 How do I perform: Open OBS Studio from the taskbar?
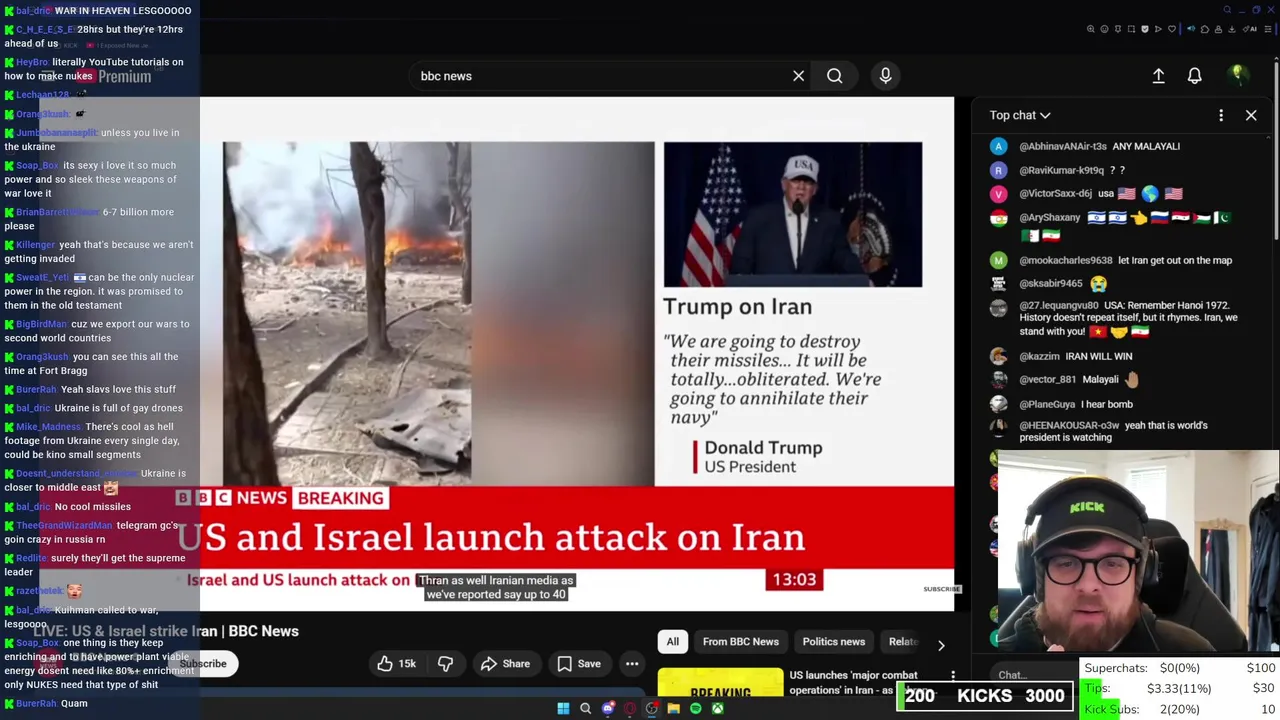click(x=651, y=708)
